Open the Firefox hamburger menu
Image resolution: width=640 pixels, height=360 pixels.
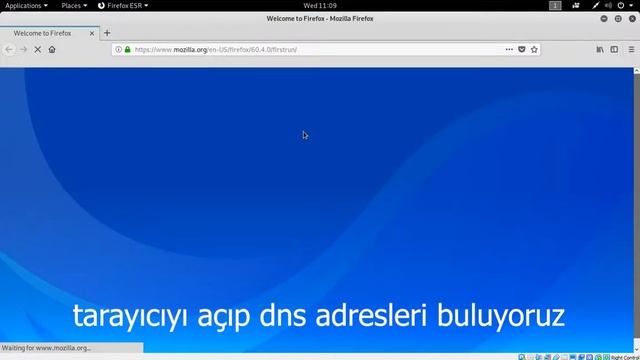[631, 49]
